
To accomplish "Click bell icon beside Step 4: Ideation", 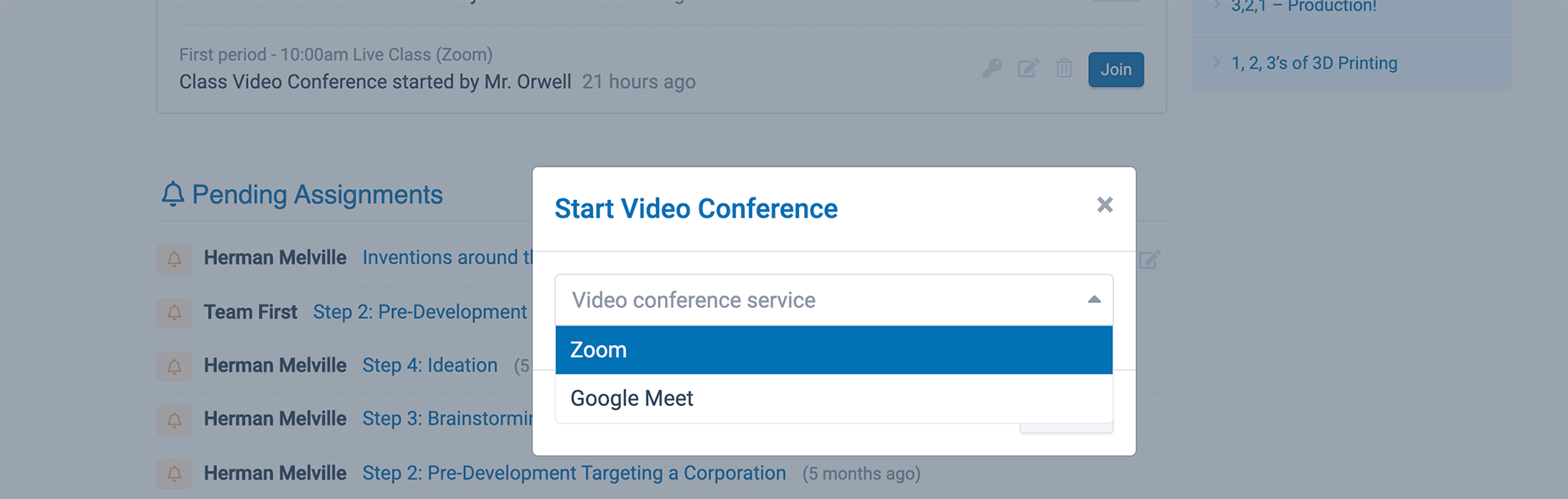I will click(174, 366).
